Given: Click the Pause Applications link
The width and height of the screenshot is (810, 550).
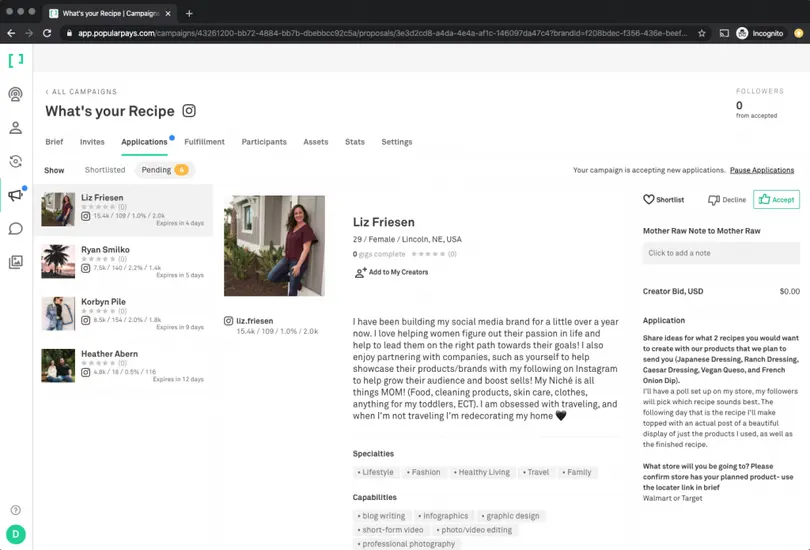Looking at the screenshot, I should pos(761,170).
